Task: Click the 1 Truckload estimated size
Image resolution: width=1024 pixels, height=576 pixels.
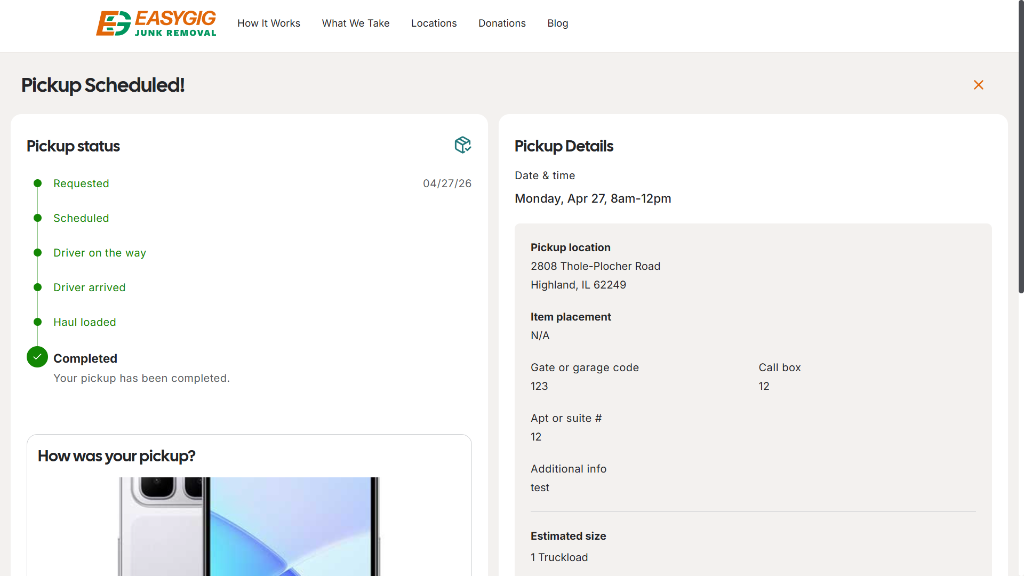Action: click(x=559, y=557)
